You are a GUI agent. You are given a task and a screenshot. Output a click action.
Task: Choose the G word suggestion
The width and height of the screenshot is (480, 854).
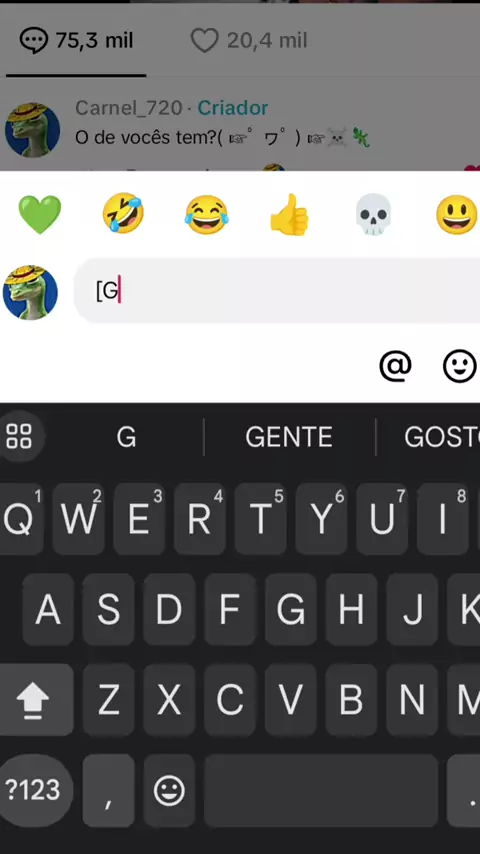tap(126, 437)
